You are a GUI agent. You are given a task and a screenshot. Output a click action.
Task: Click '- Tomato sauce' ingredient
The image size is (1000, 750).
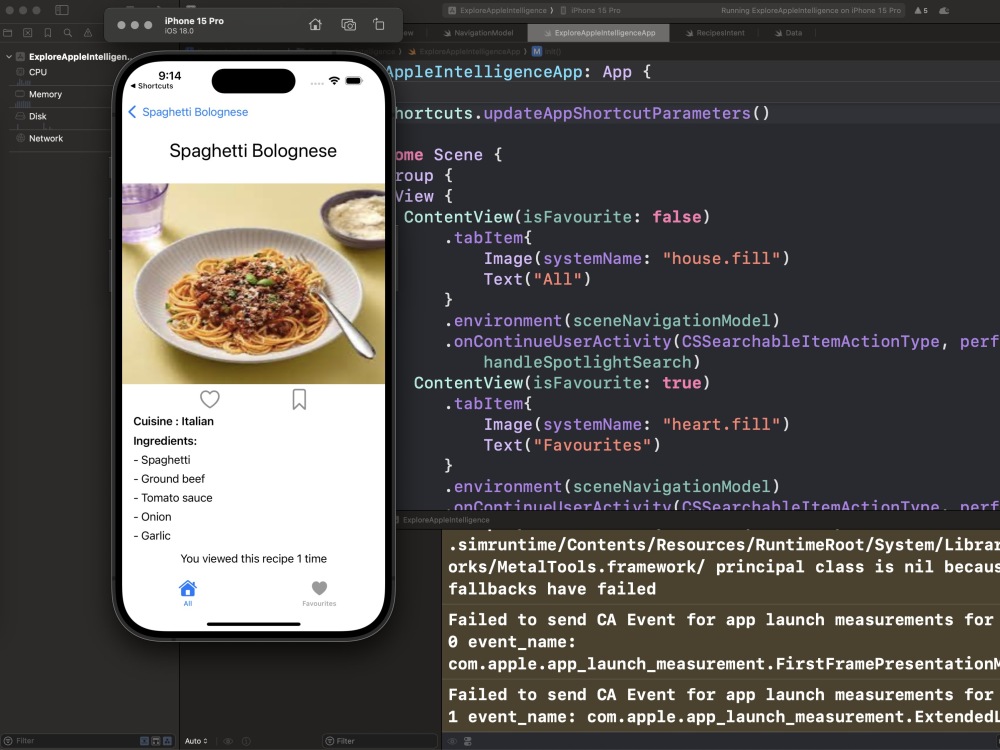(173, 498)
